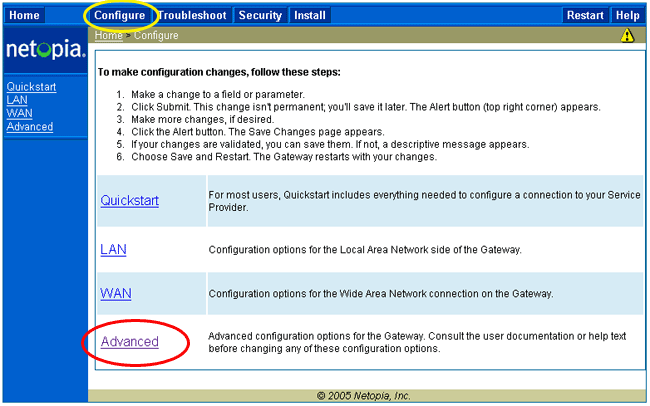Image resolution: width=650 pixels, height=406 pixels.
Task: Open the Troubleshoot tab
Action: click(192, 15)
